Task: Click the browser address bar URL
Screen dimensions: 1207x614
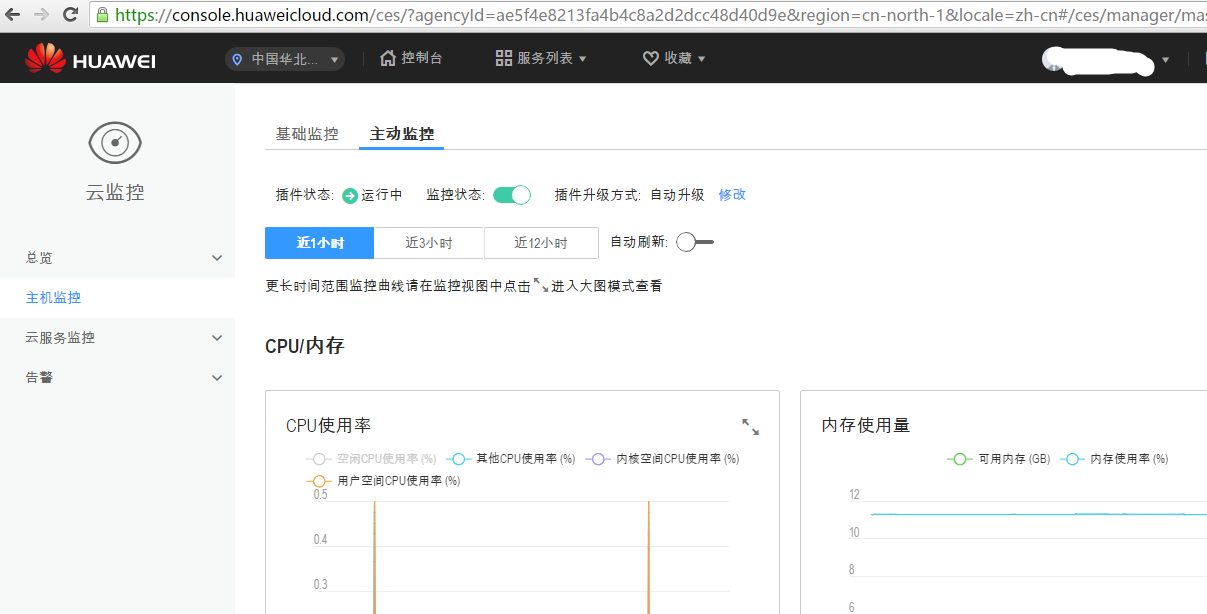Action: 660,15
